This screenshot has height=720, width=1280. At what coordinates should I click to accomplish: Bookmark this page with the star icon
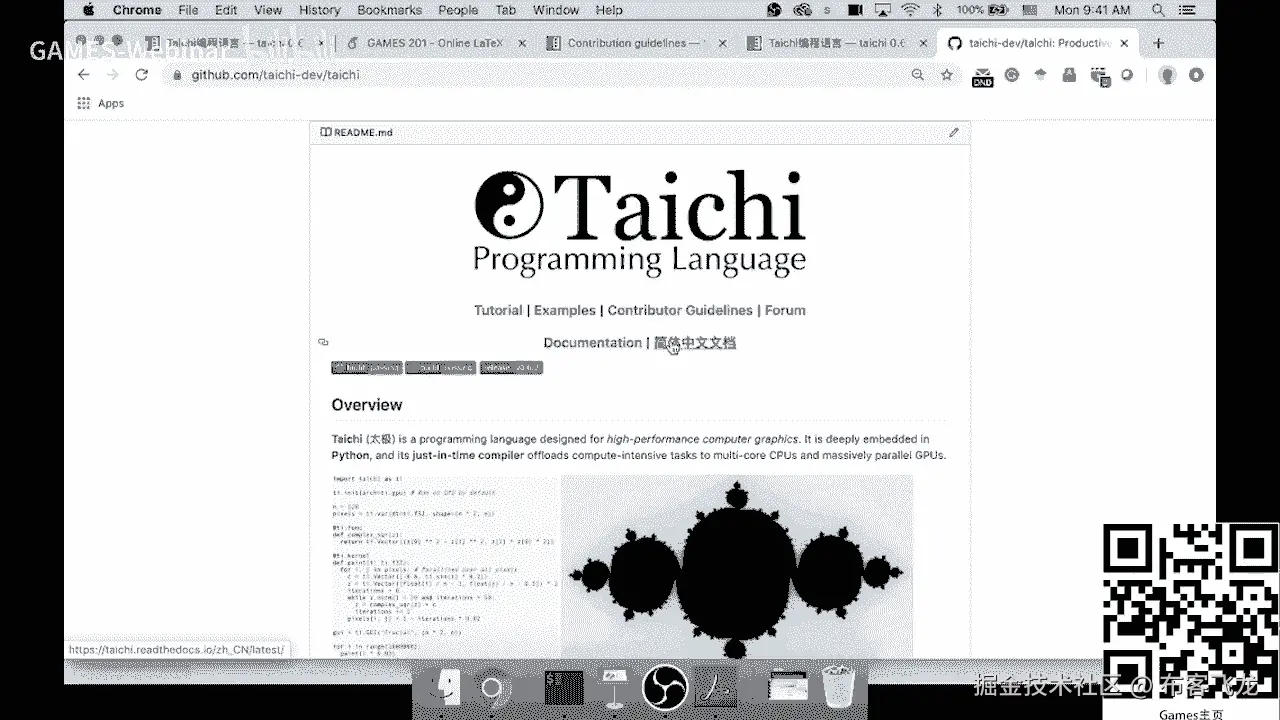click(947, 75)
